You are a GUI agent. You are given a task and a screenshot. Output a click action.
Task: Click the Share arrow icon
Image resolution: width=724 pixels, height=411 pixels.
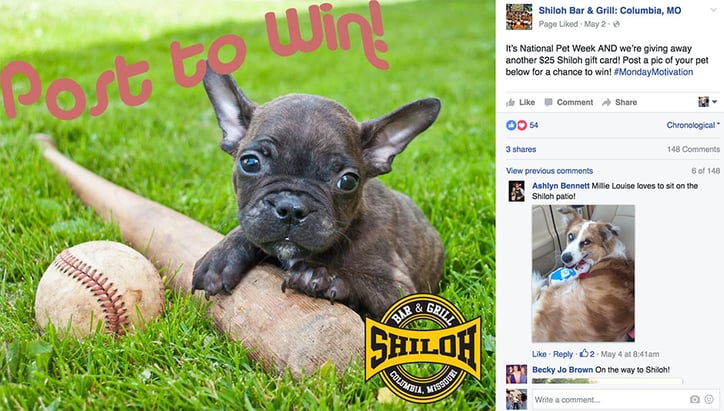606,103
